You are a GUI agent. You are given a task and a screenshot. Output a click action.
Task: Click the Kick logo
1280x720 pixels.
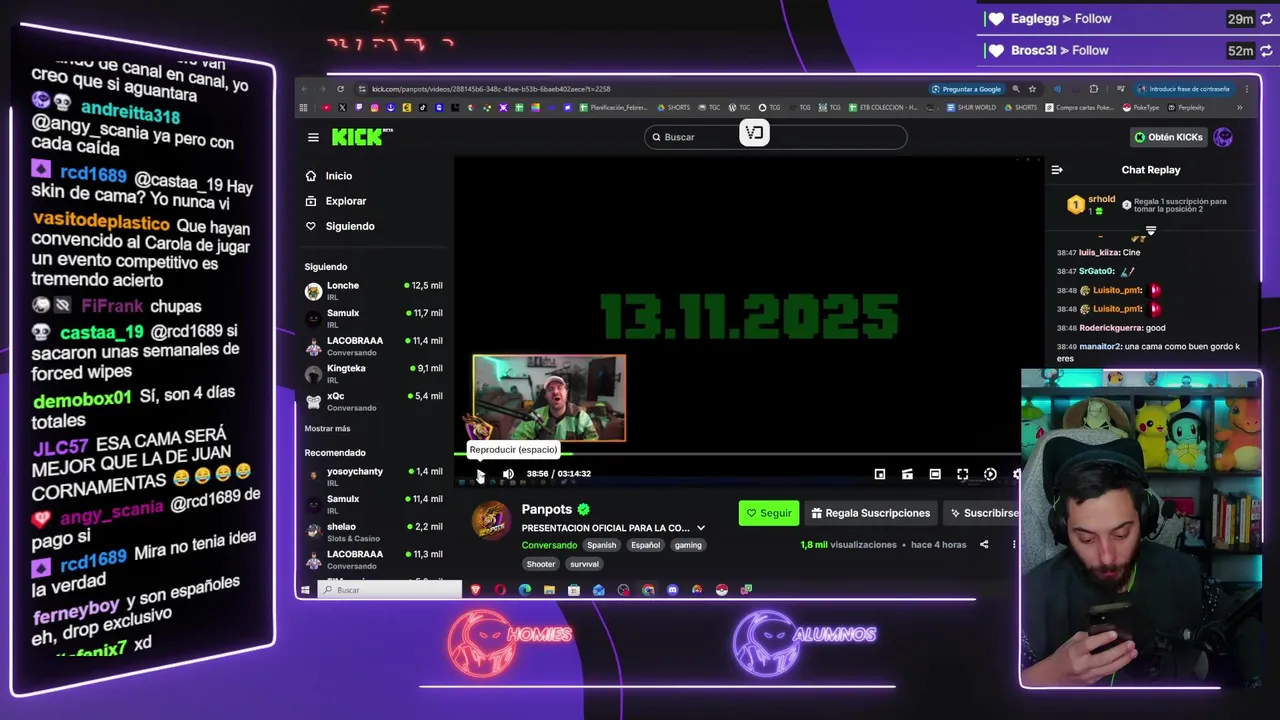pyautogui.click(x=362, y=137)
